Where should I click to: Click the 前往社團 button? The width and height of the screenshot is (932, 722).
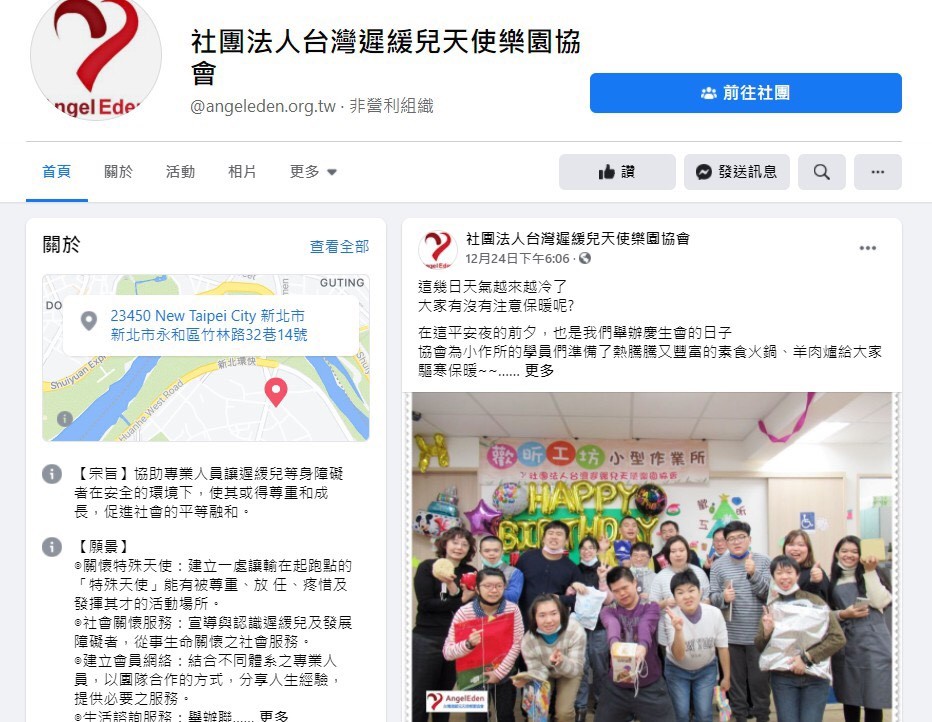(x=745, y=93)
